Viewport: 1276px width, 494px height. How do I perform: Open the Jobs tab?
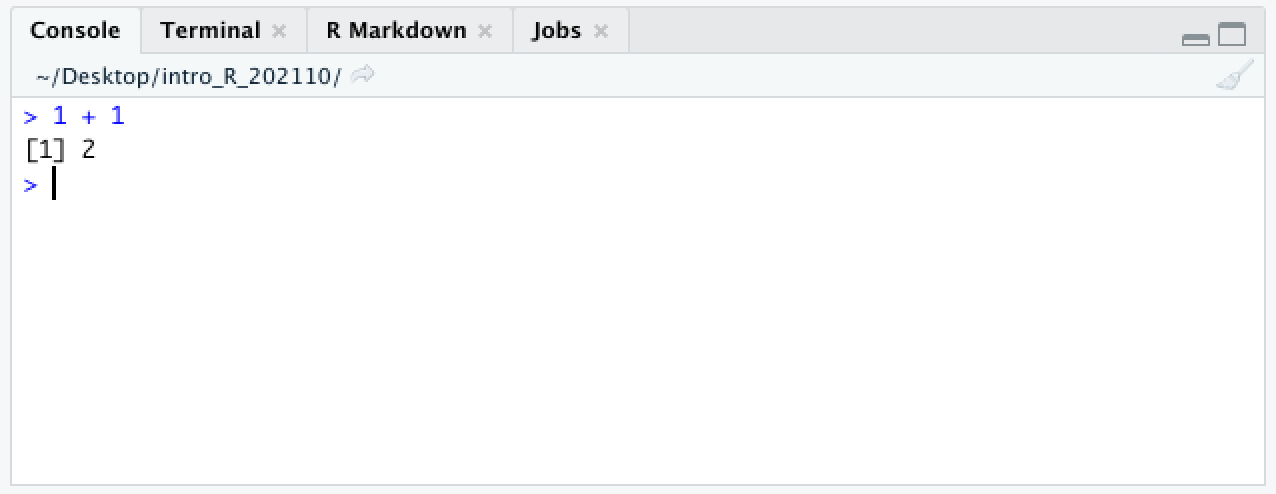[x=556, y=30]
